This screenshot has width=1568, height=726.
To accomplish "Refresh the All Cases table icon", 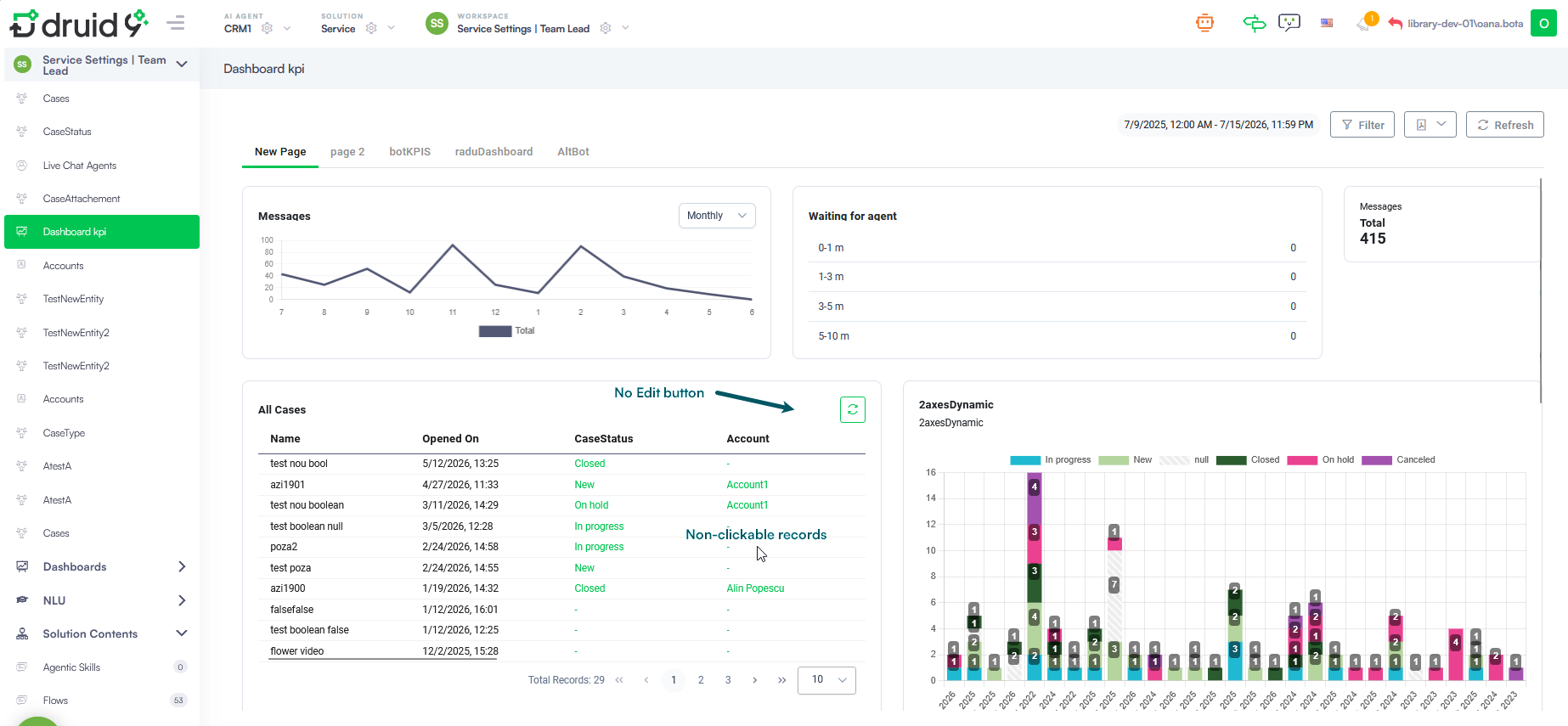I will coord(852,409).
